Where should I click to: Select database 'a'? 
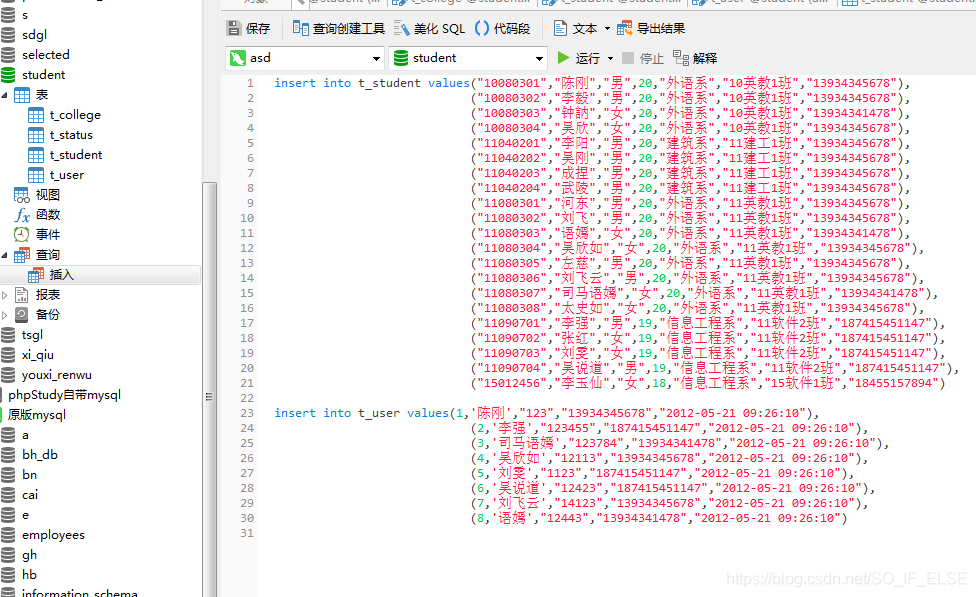tap(25, 435)
